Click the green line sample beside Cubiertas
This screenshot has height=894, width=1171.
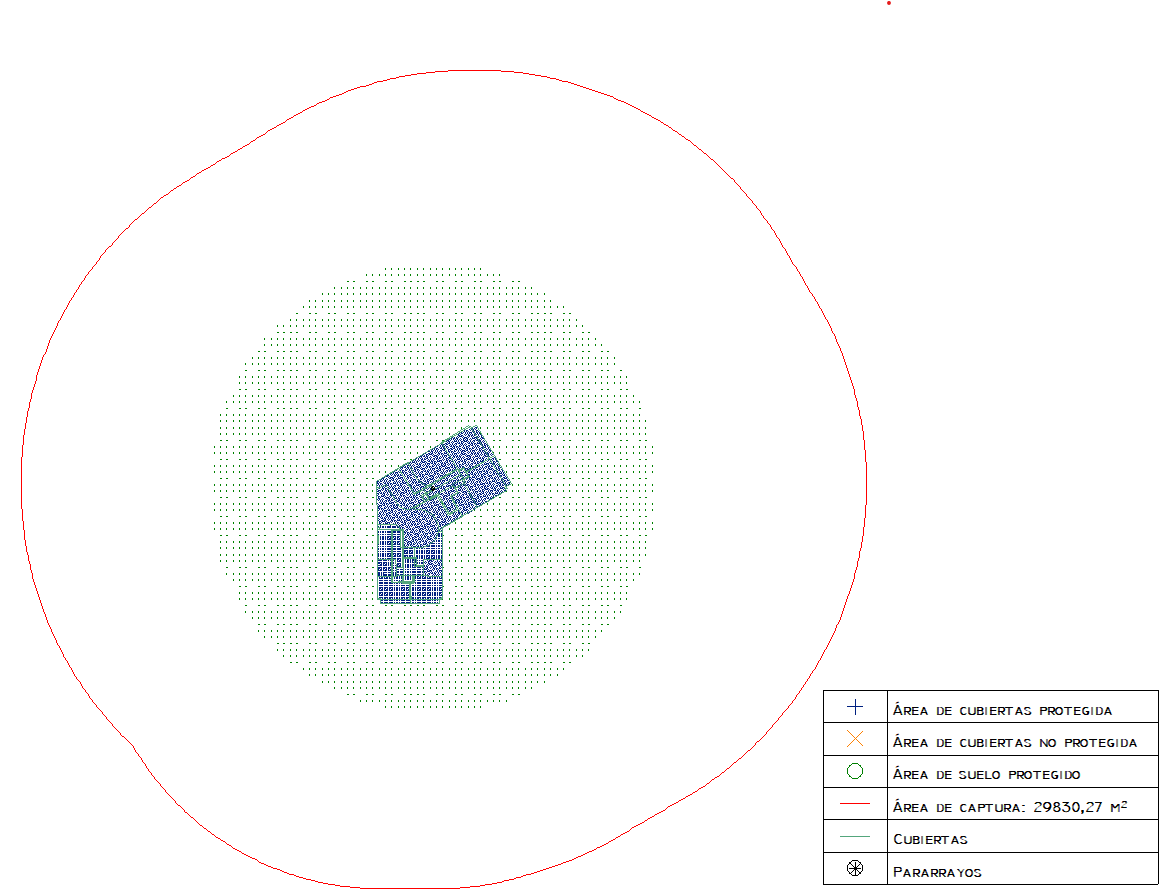coord(855,837)
